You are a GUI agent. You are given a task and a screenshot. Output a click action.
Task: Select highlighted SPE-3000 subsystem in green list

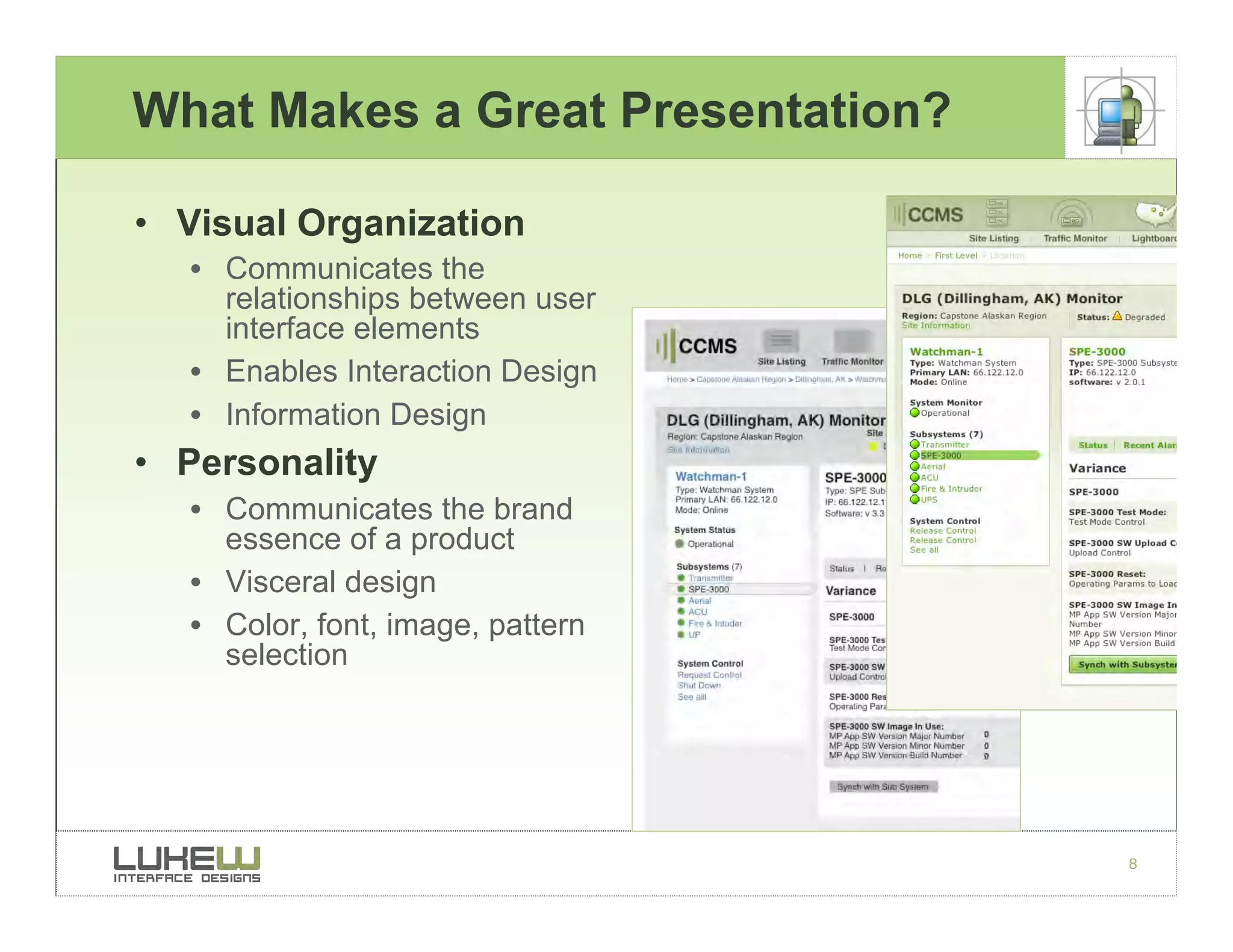(941, 456)
